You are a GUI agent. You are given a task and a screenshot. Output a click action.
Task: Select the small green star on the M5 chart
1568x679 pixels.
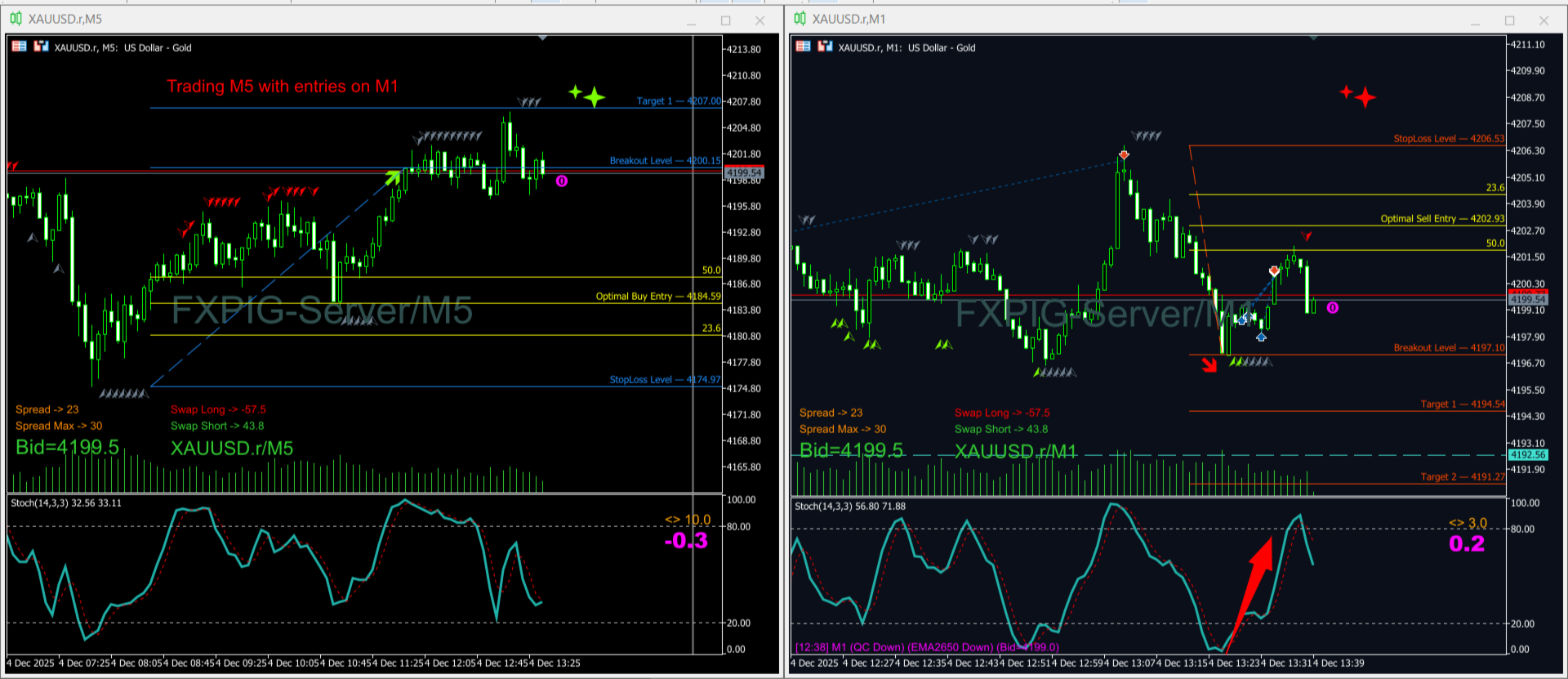click(575, 92)
